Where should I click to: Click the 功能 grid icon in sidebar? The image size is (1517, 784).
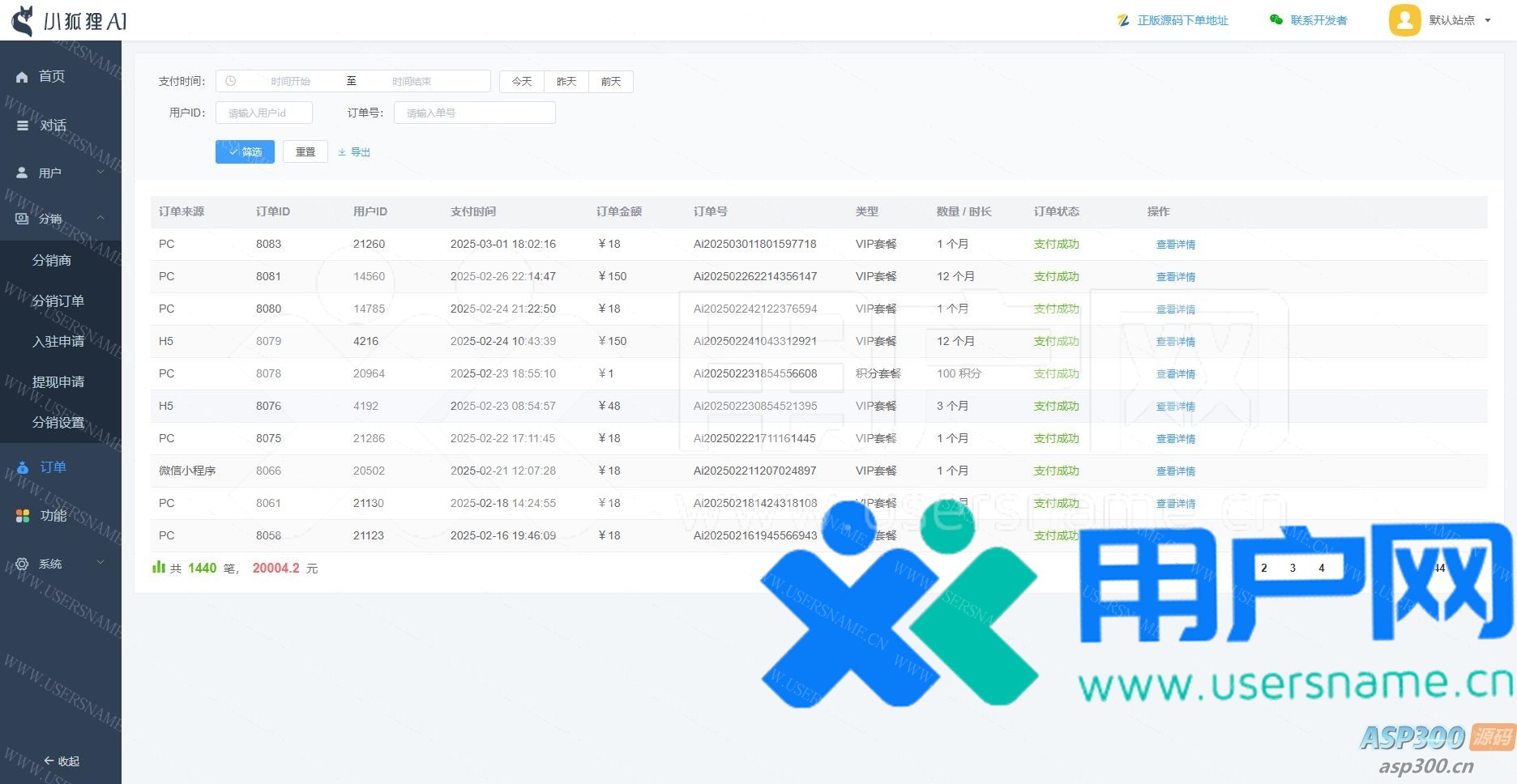[x=23, y=516]
